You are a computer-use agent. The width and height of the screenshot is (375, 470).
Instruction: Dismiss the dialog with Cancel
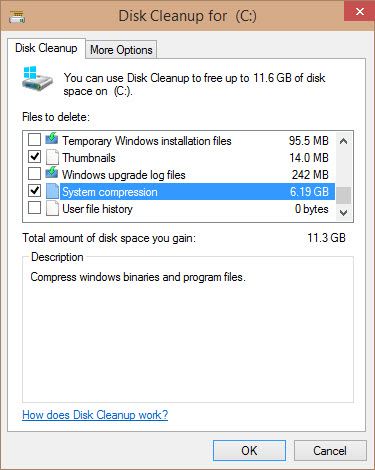330,451
